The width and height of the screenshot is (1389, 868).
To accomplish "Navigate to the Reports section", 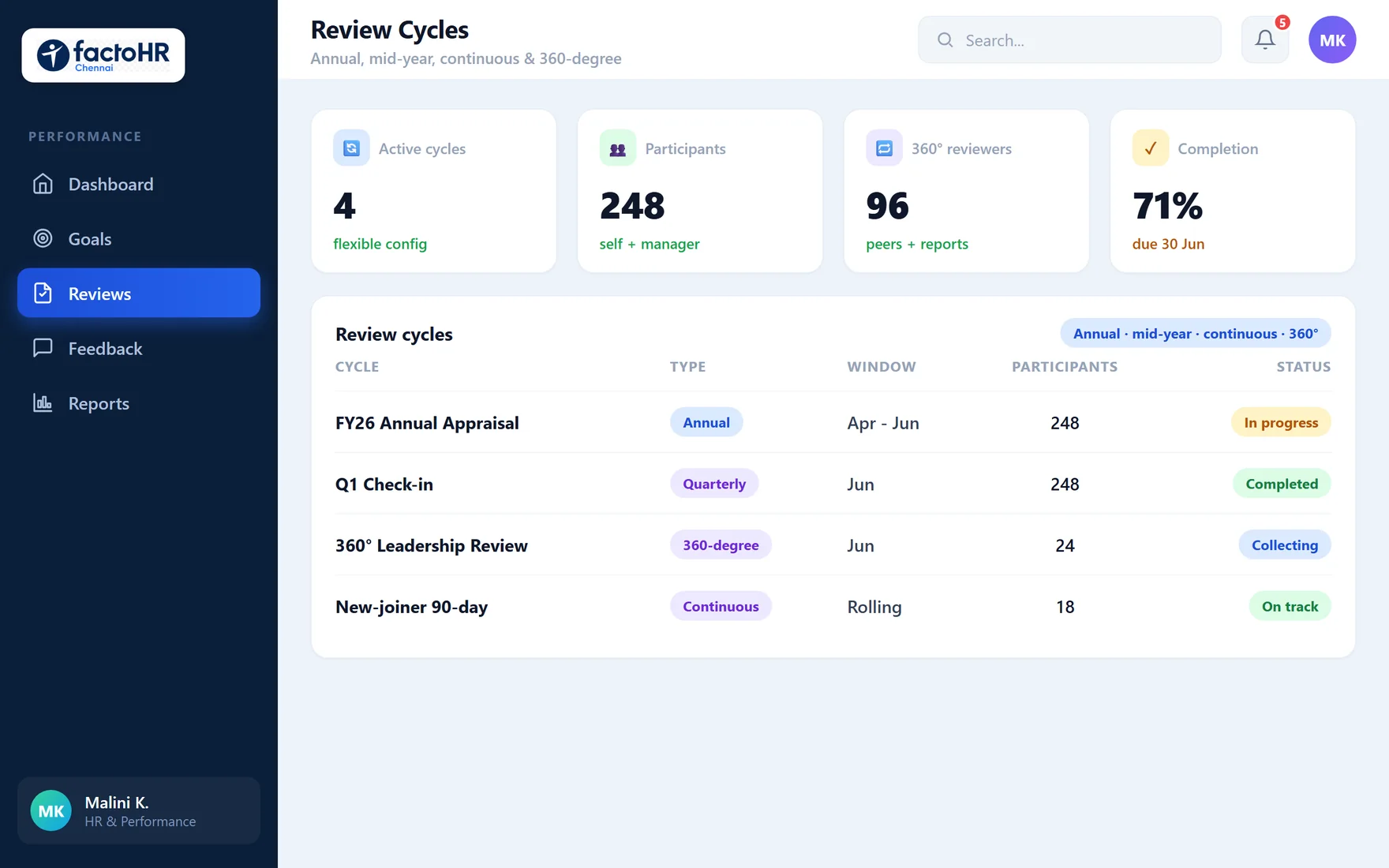I will click(x=139, y=403).
